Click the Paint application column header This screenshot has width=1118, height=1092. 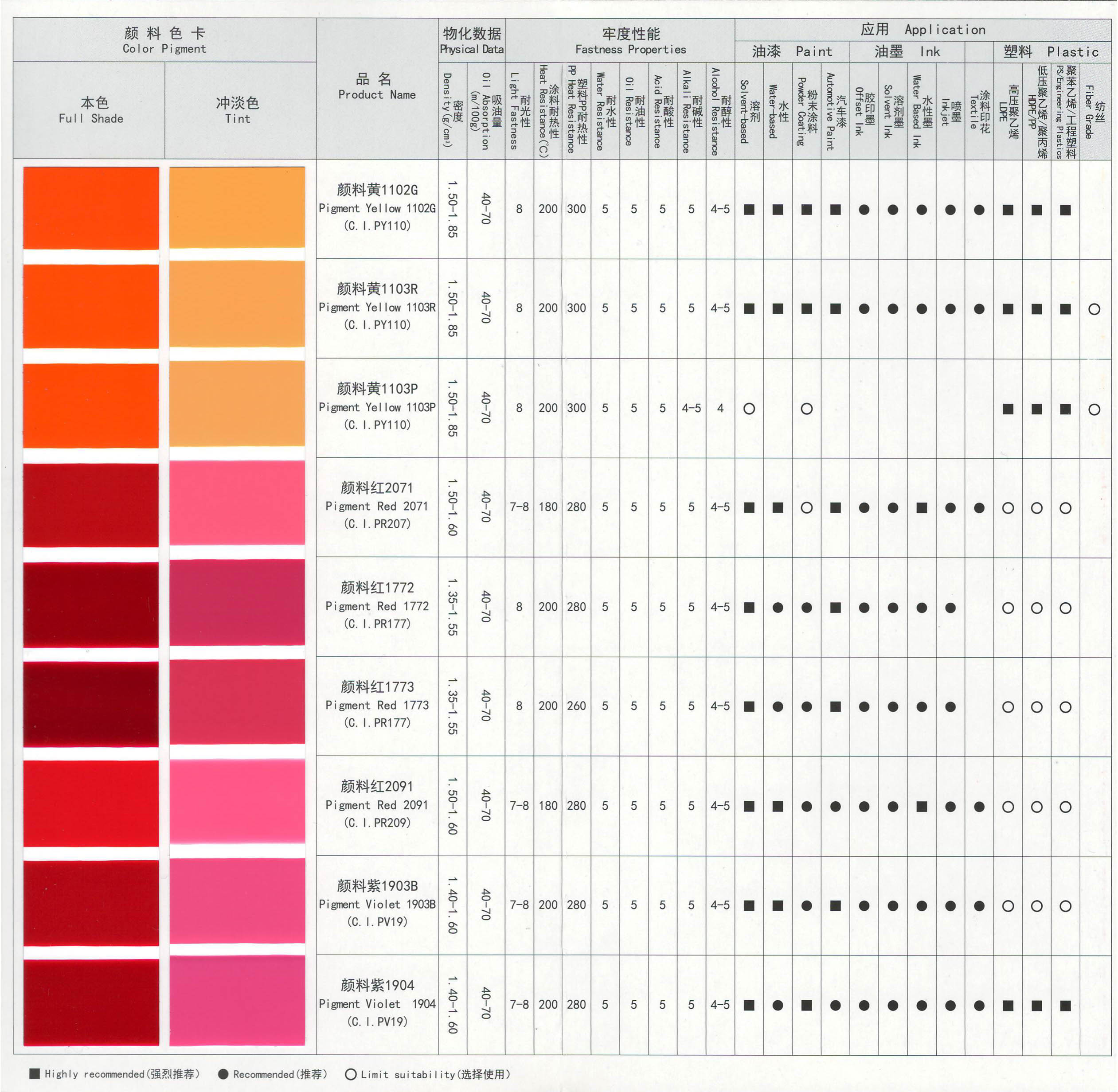coord(792,51)
